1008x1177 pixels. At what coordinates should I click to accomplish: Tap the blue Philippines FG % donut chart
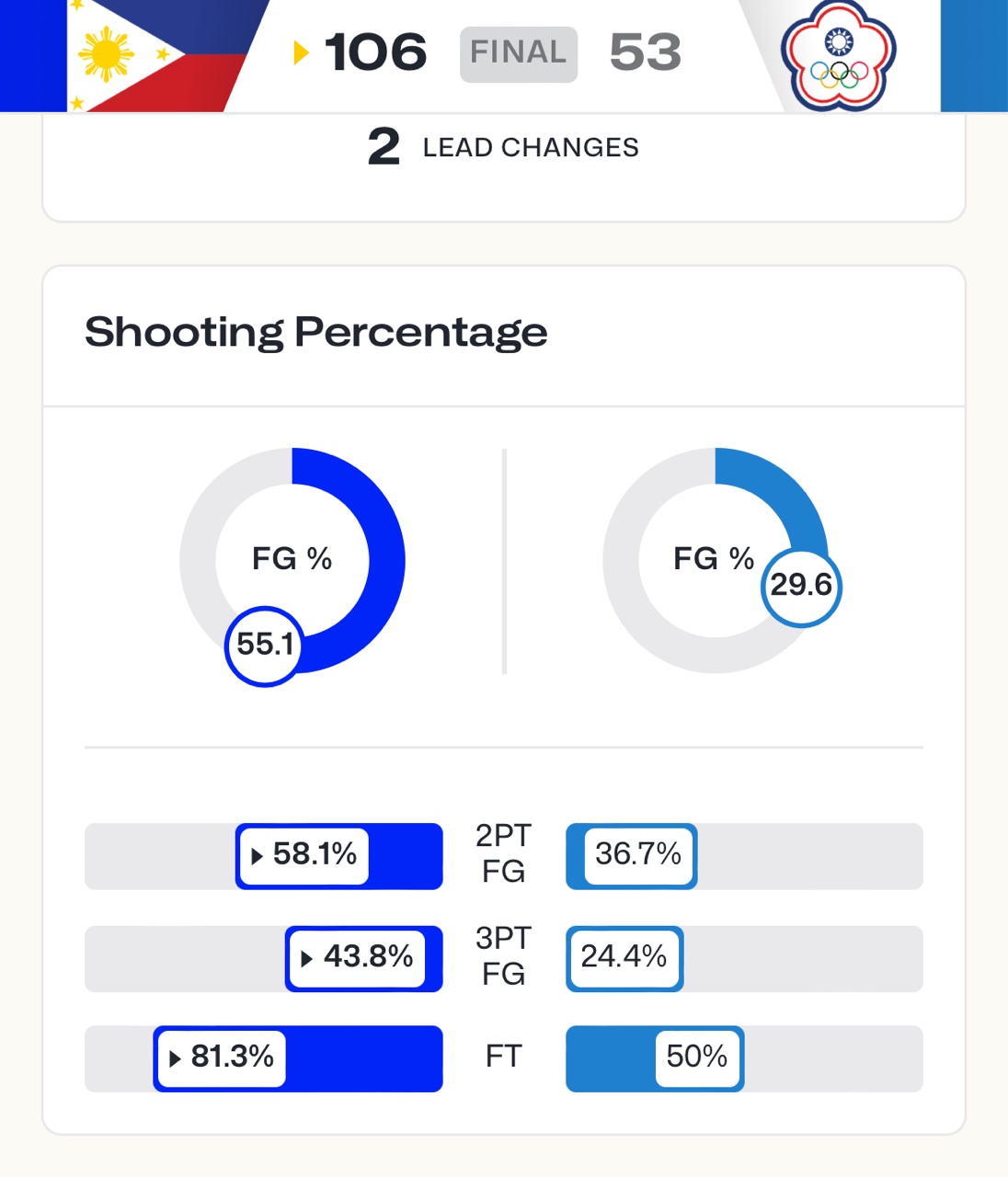point(292,558)
